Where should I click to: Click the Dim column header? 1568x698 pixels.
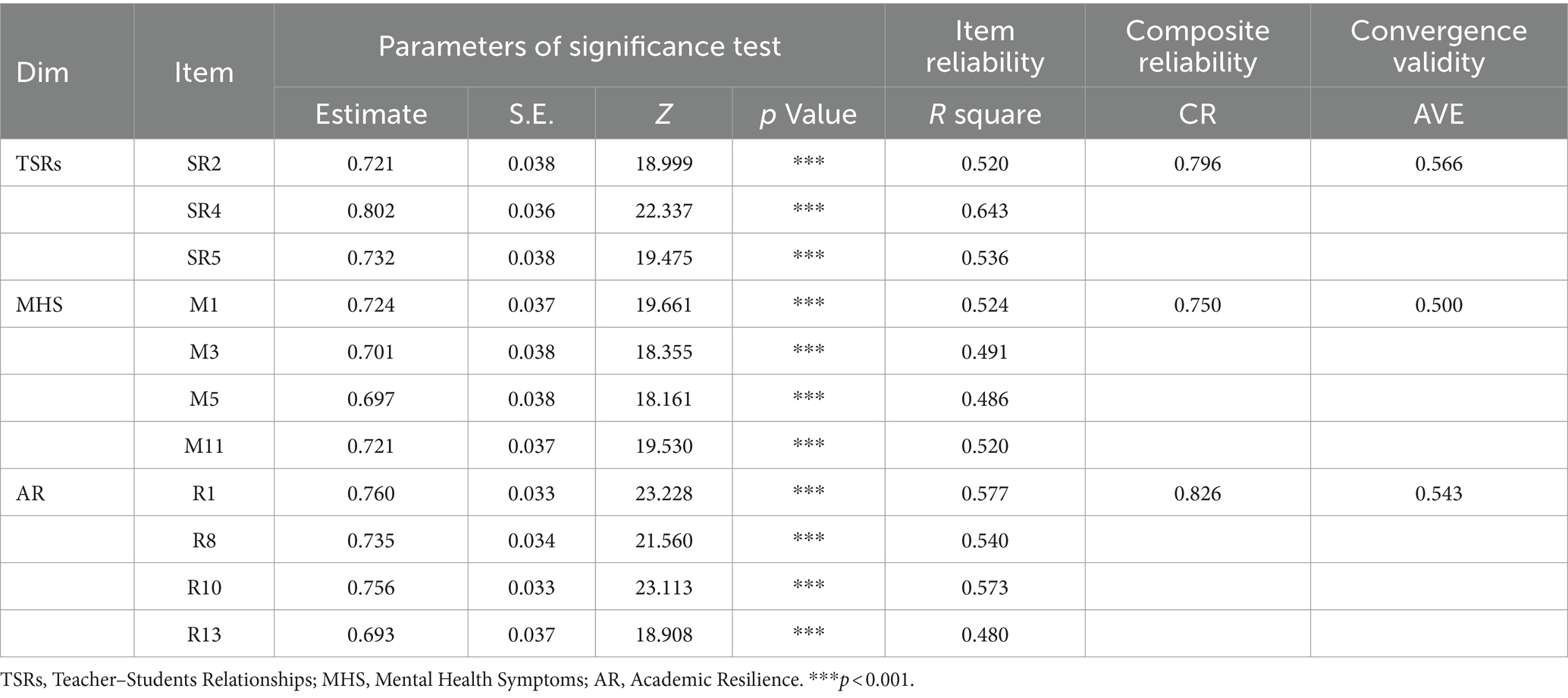[x=42, y=73]
